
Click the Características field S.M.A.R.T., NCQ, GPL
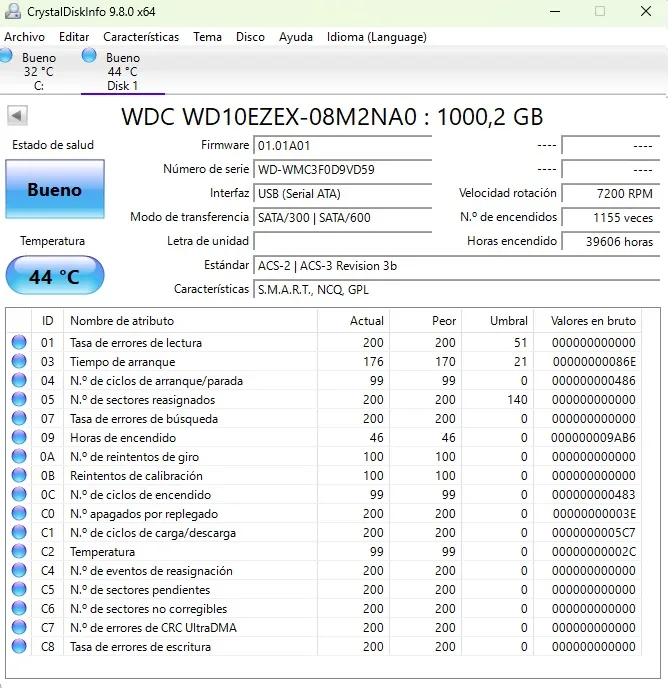click(x=456, y=290)
